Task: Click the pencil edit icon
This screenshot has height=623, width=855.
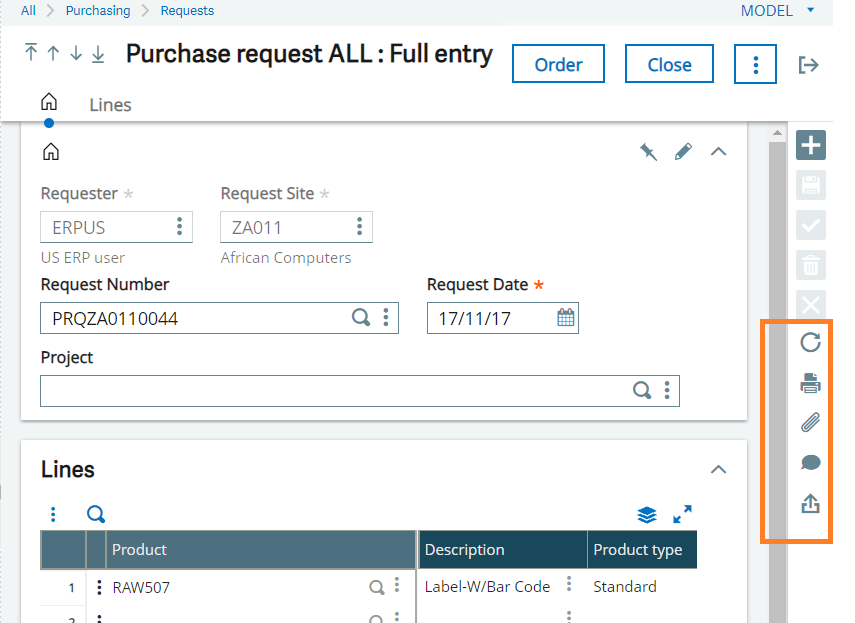Action: pos(683,152)
